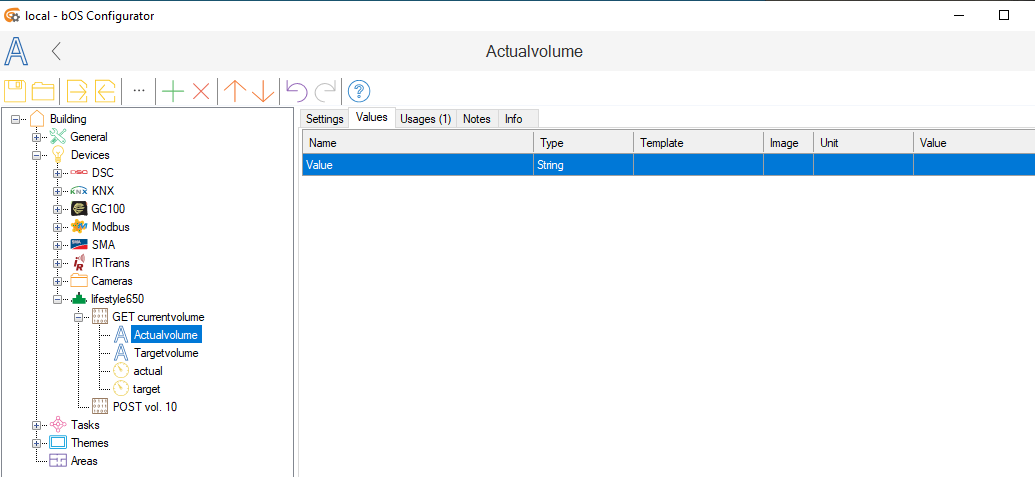Viewport: 1035px width, 477px height.
Task: Expand the Tasks tree node
Action: coord(37,425)
